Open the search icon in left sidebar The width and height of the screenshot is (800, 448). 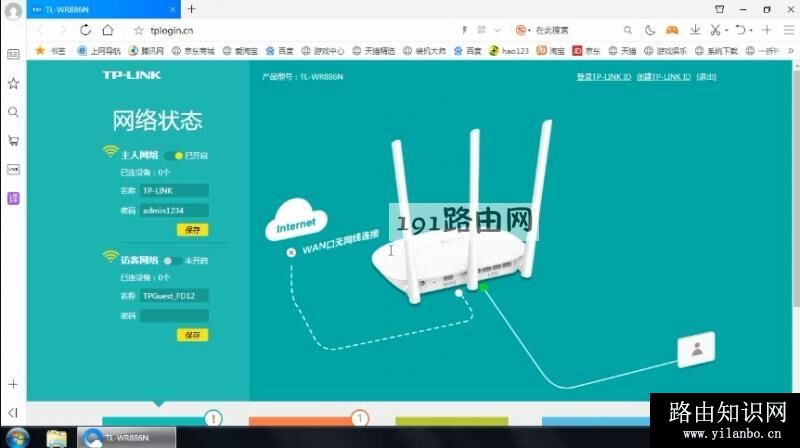(x=13, y=112)
